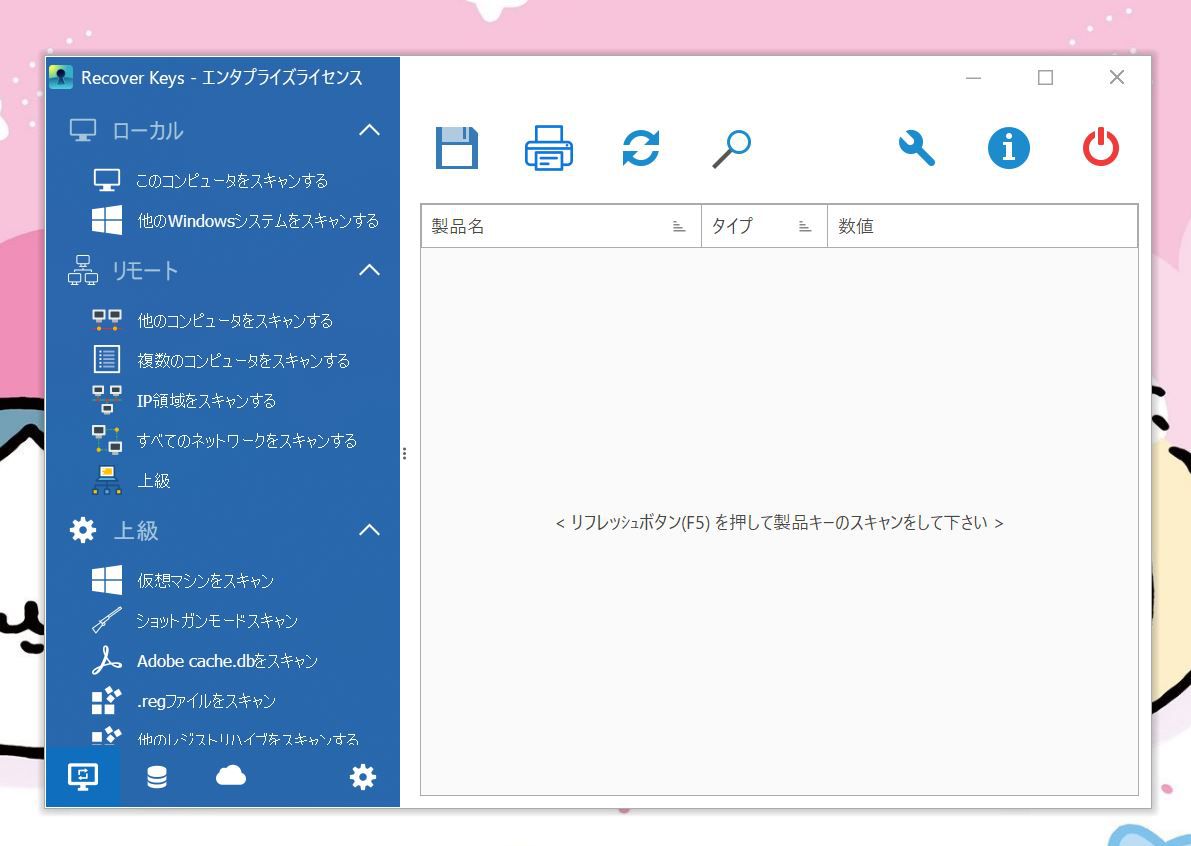The height and width of the screenshot is (846, 1191).
Task: Click Adobe icon beside Adobe cache.dbをスキャン
Action: click(106, 660)
